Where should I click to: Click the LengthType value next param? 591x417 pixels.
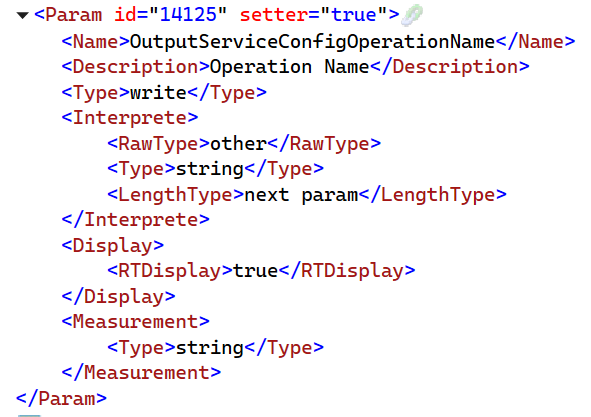click(302, 195)
